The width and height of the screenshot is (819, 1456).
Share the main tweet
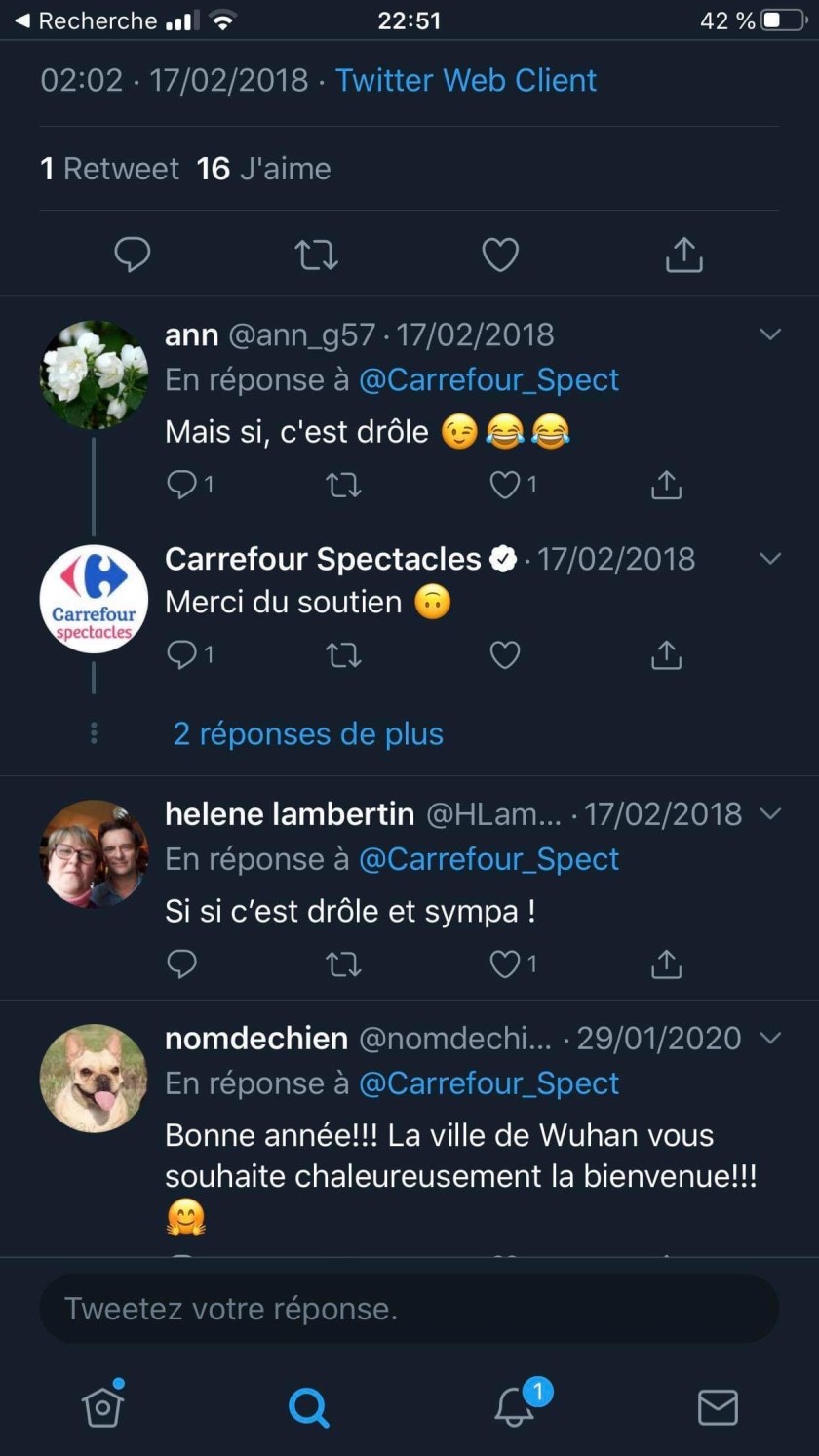[683, 255]
